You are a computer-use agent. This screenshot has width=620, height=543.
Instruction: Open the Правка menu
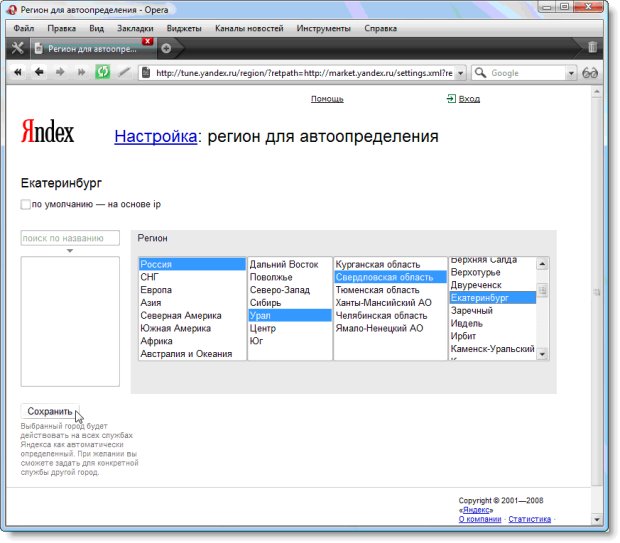[x=62, y=28]
